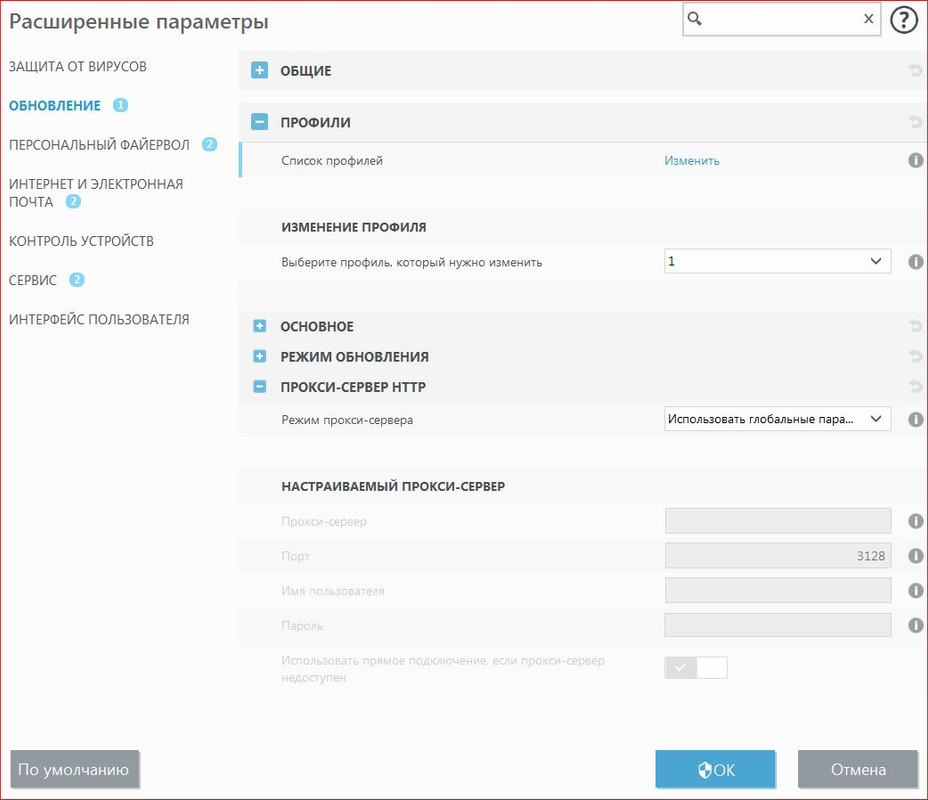
Task: Reset ПРОКСИ-СЕРВЕР HTTP via revert arrow
Action: tap(916, 386)
